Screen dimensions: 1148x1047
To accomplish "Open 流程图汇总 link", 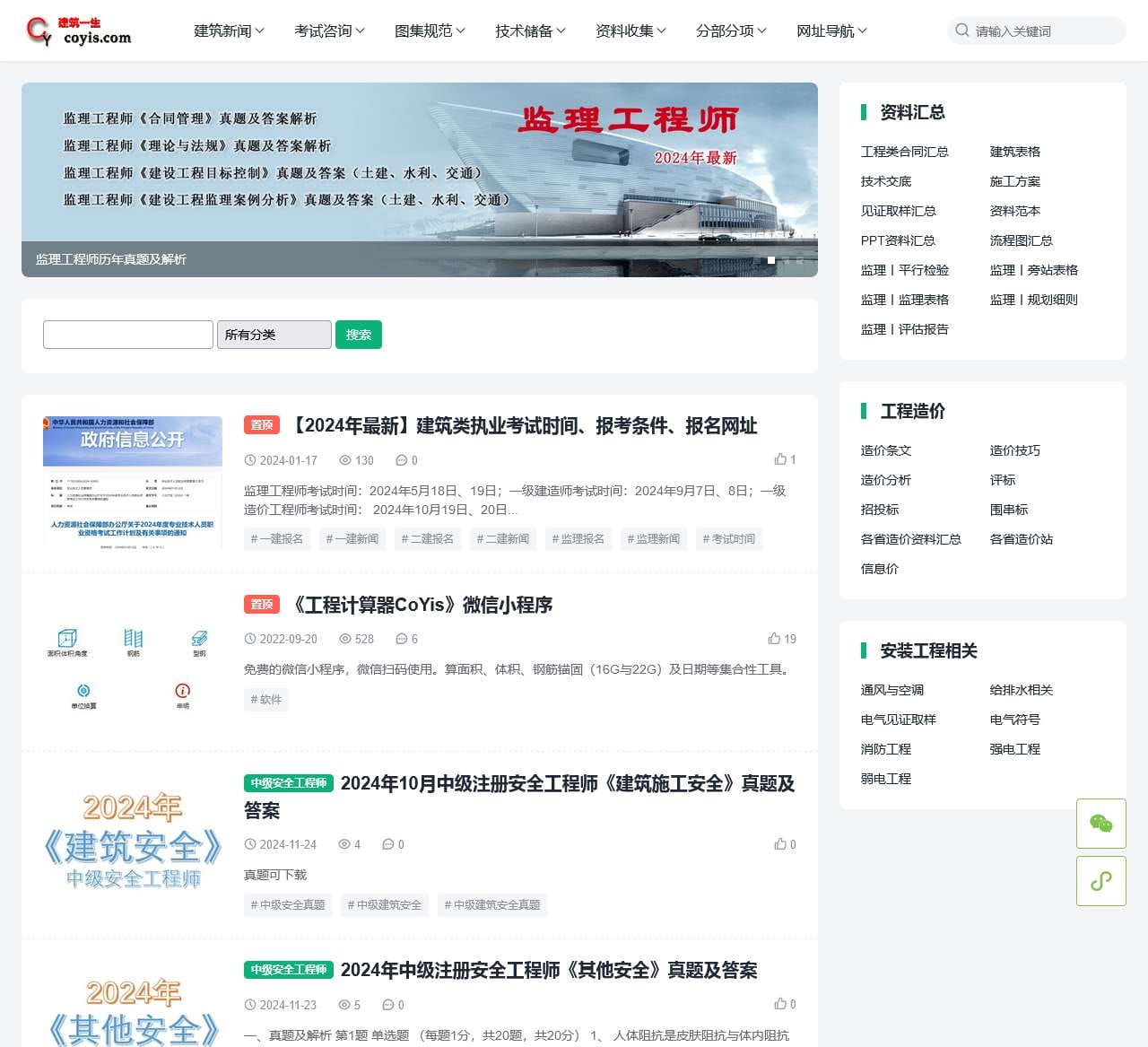I will pyautogui.click(x=1022, y=240).
